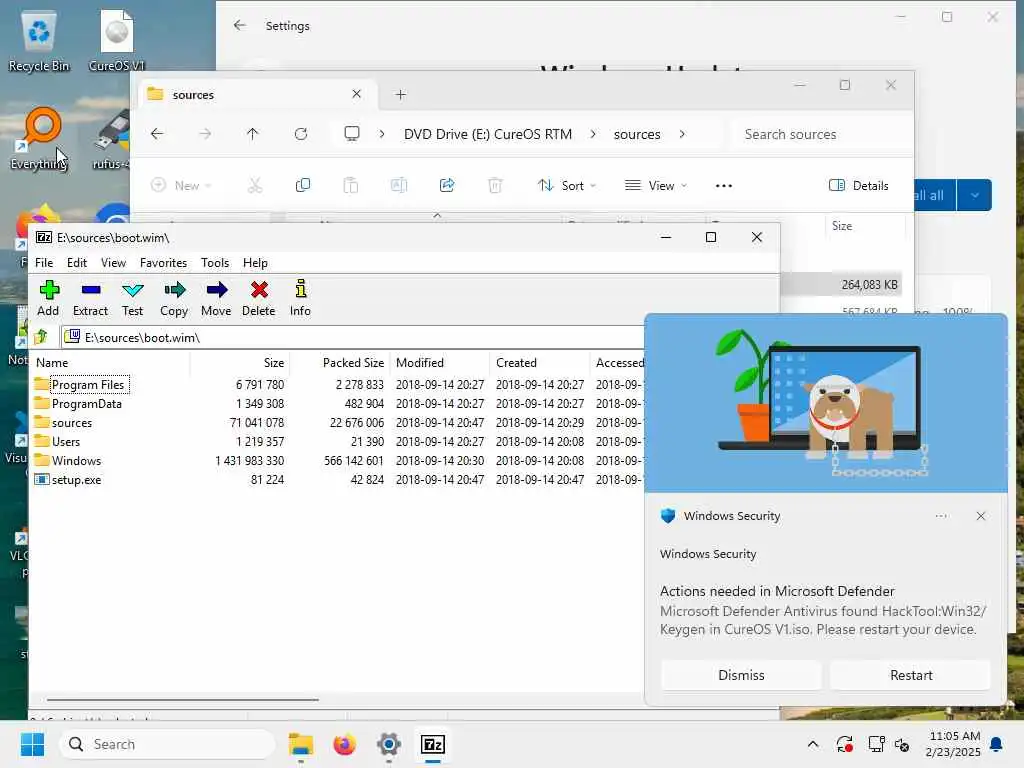Click the taskbar Search box
Image resolution: width=1024 pixels, height=768 pixels.
point(167,744)
